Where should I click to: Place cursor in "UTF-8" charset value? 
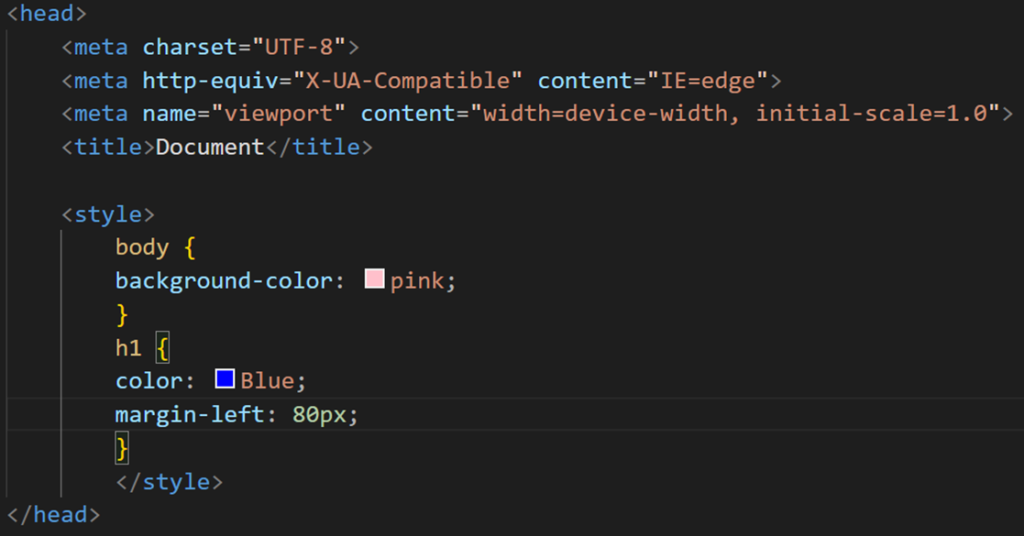[x=305, y=47]
